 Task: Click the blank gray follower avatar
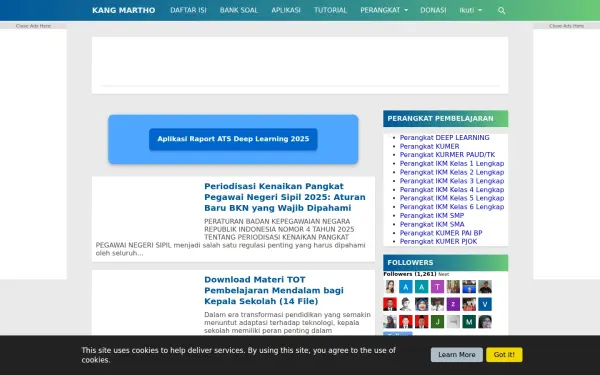coord(453,322)
